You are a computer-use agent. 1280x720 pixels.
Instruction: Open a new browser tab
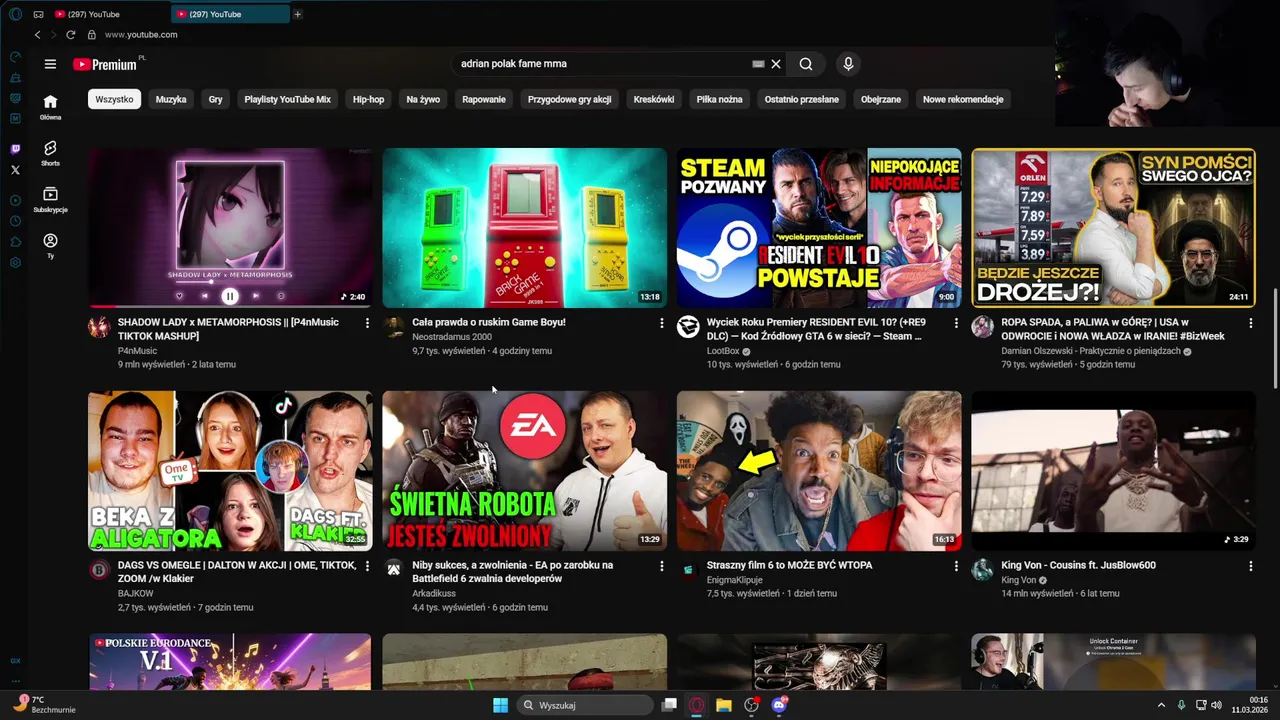297,14
